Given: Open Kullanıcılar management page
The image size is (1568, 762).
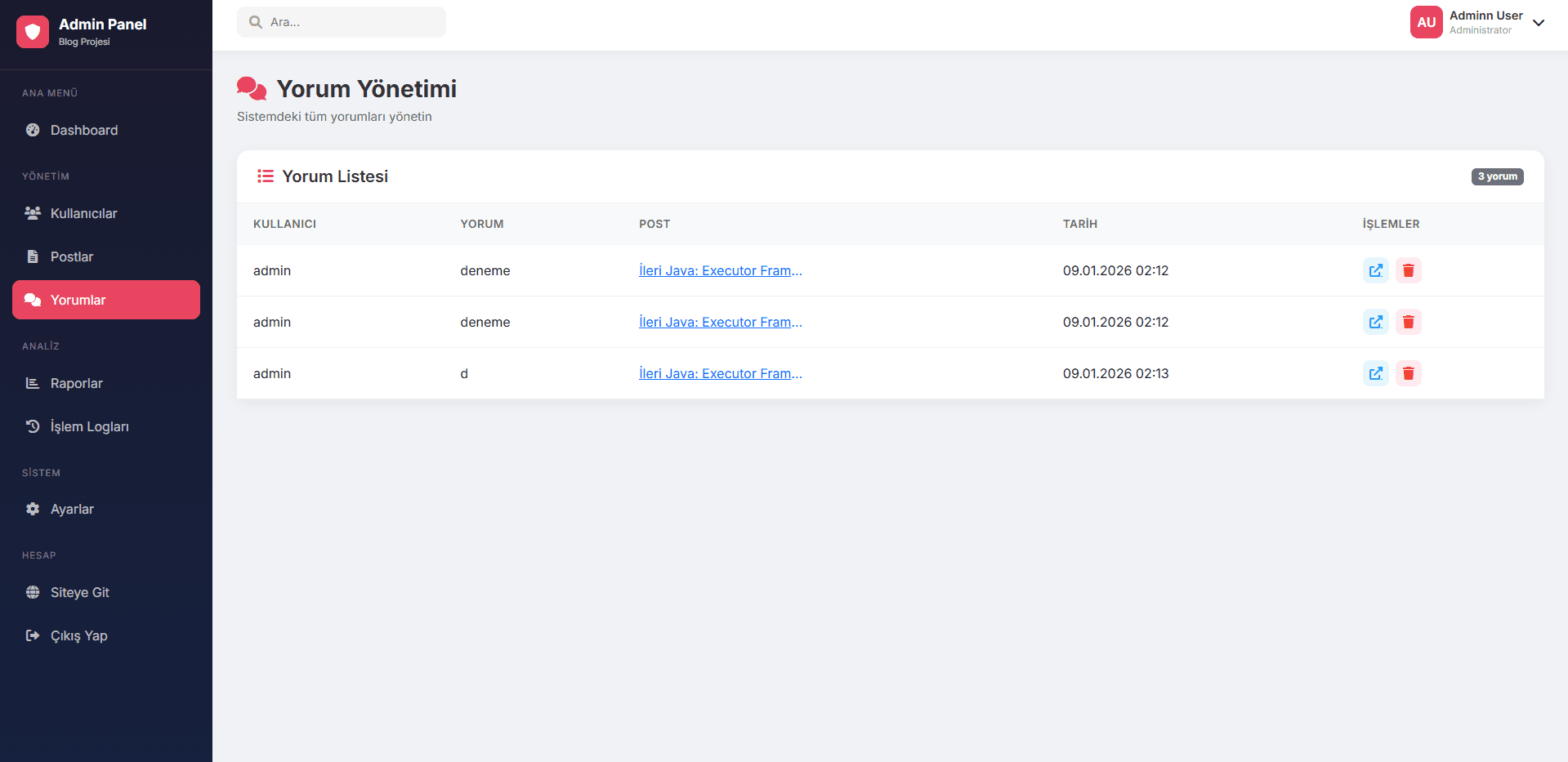Looking at the screenshot, I should 83,213.
